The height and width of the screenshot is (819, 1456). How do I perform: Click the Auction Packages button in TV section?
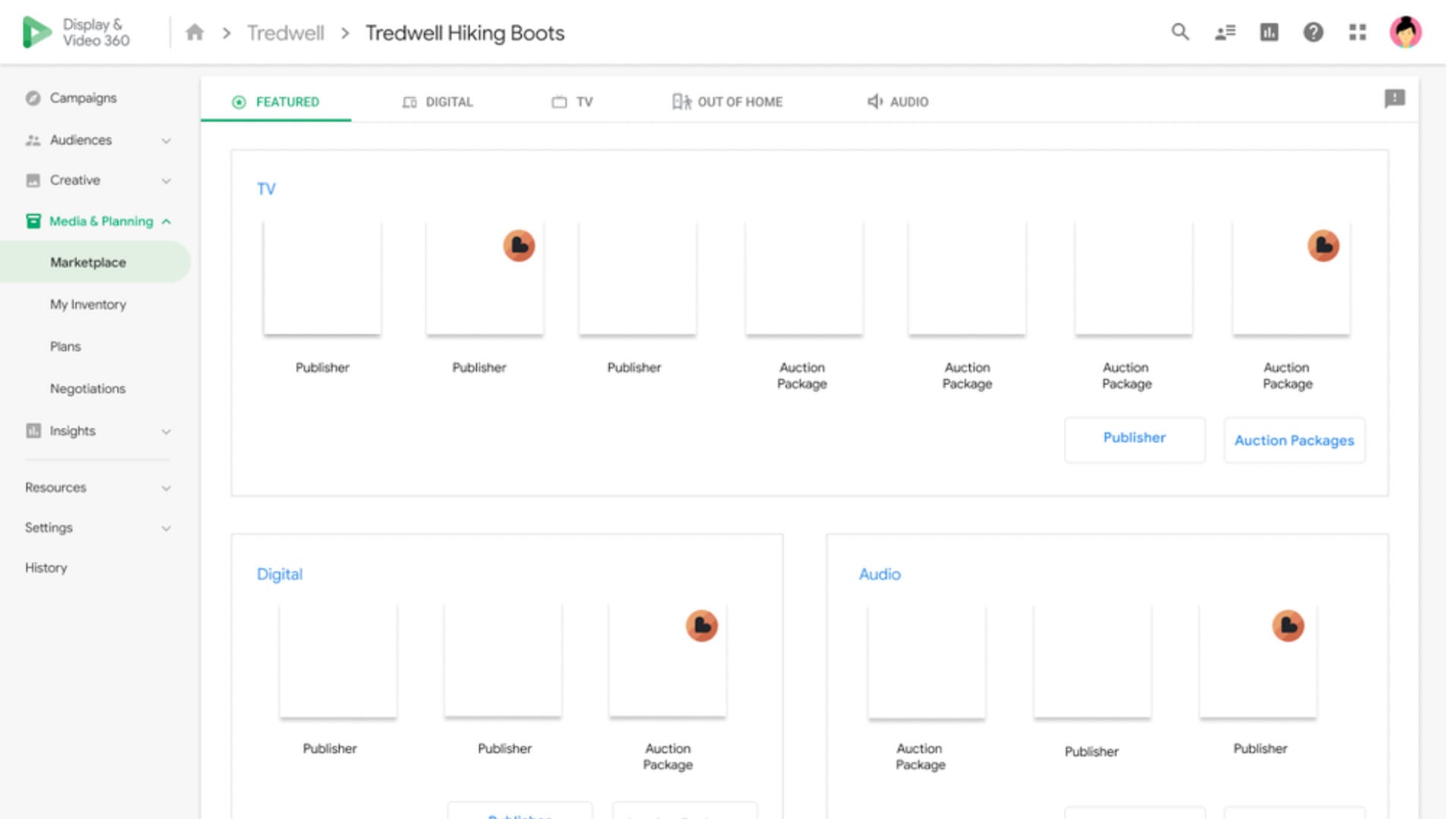(x=1294, y=440)
